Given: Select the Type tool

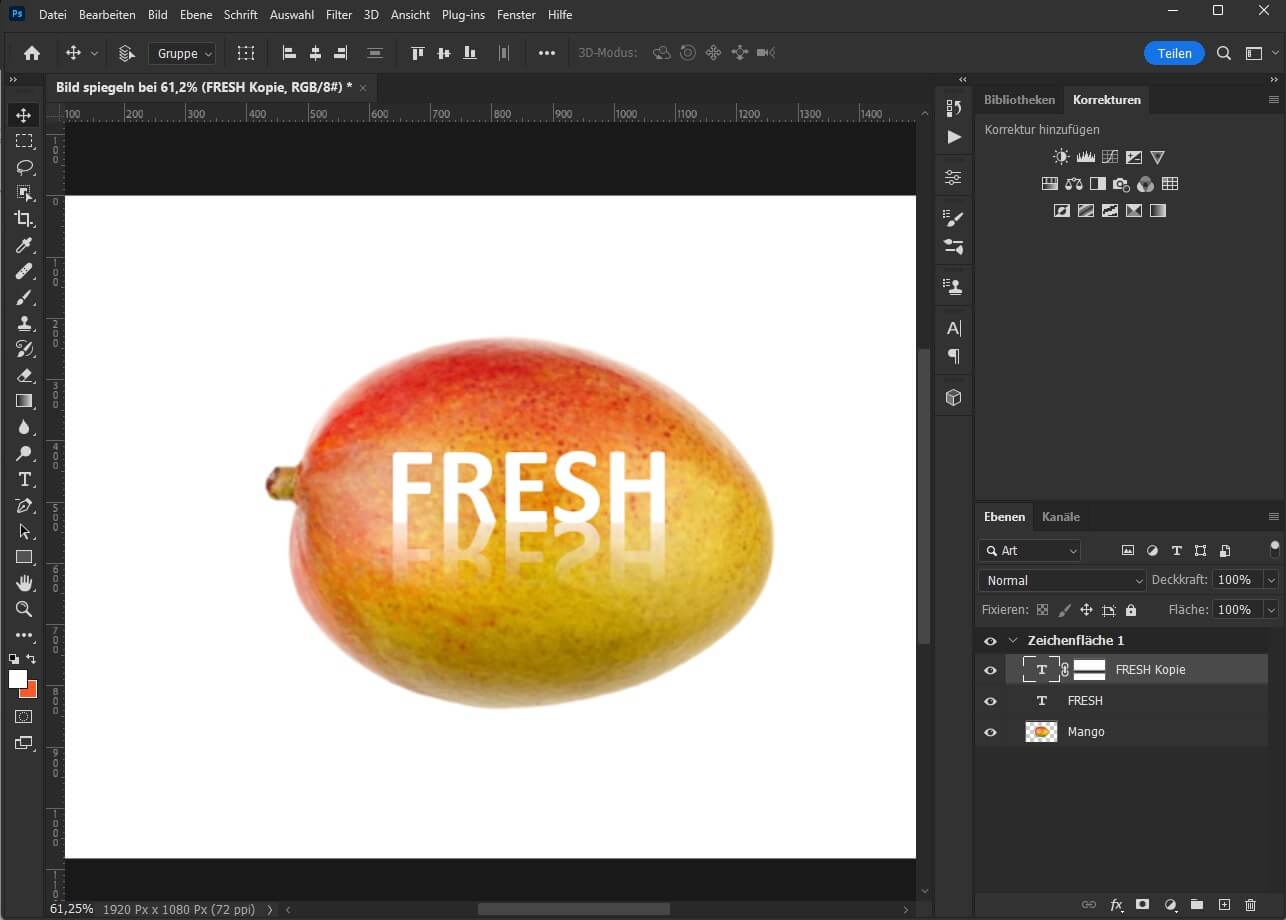Looking at the screenshot, I should (x=24, y=479).
